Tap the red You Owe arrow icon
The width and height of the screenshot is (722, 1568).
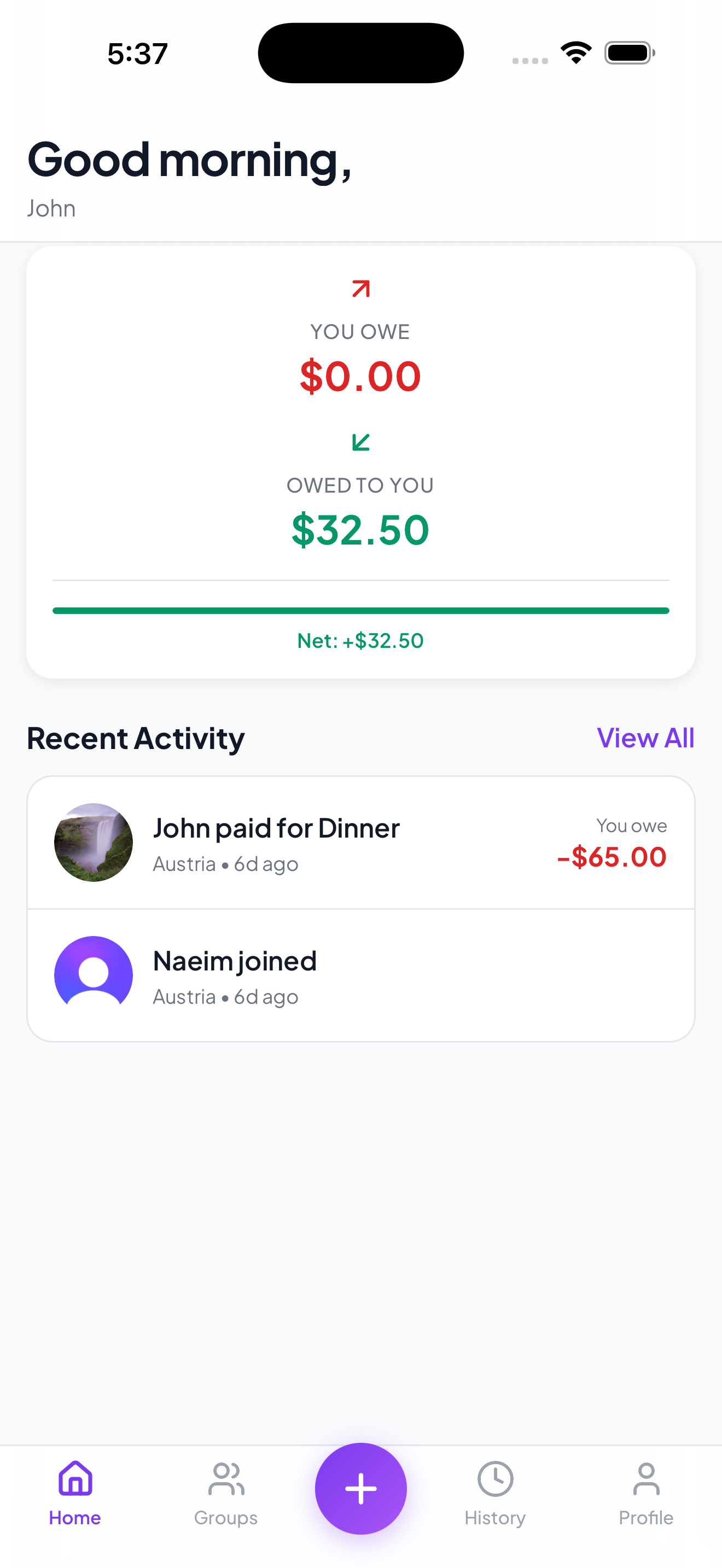(x=361, y=289)
